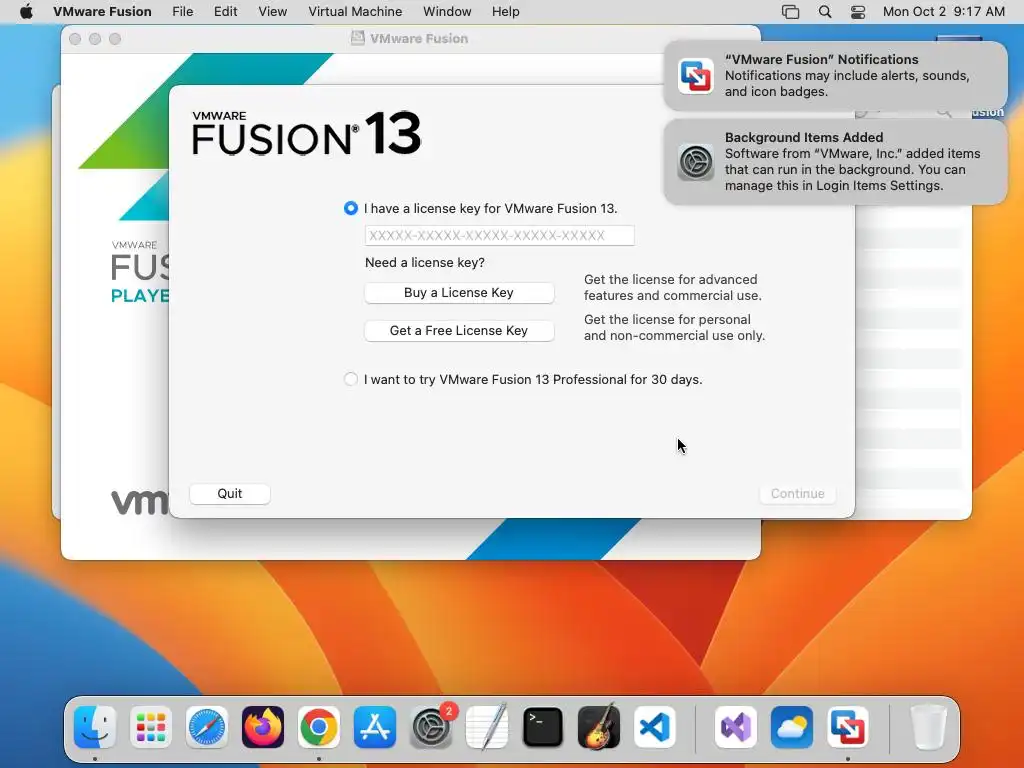
Task: Click the Continue button
Action: tap(797, 494)
